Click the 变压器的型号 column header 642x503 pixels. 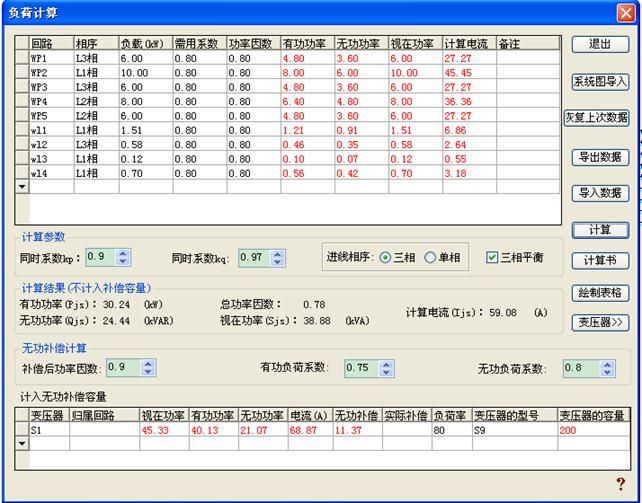pos(515,415)
